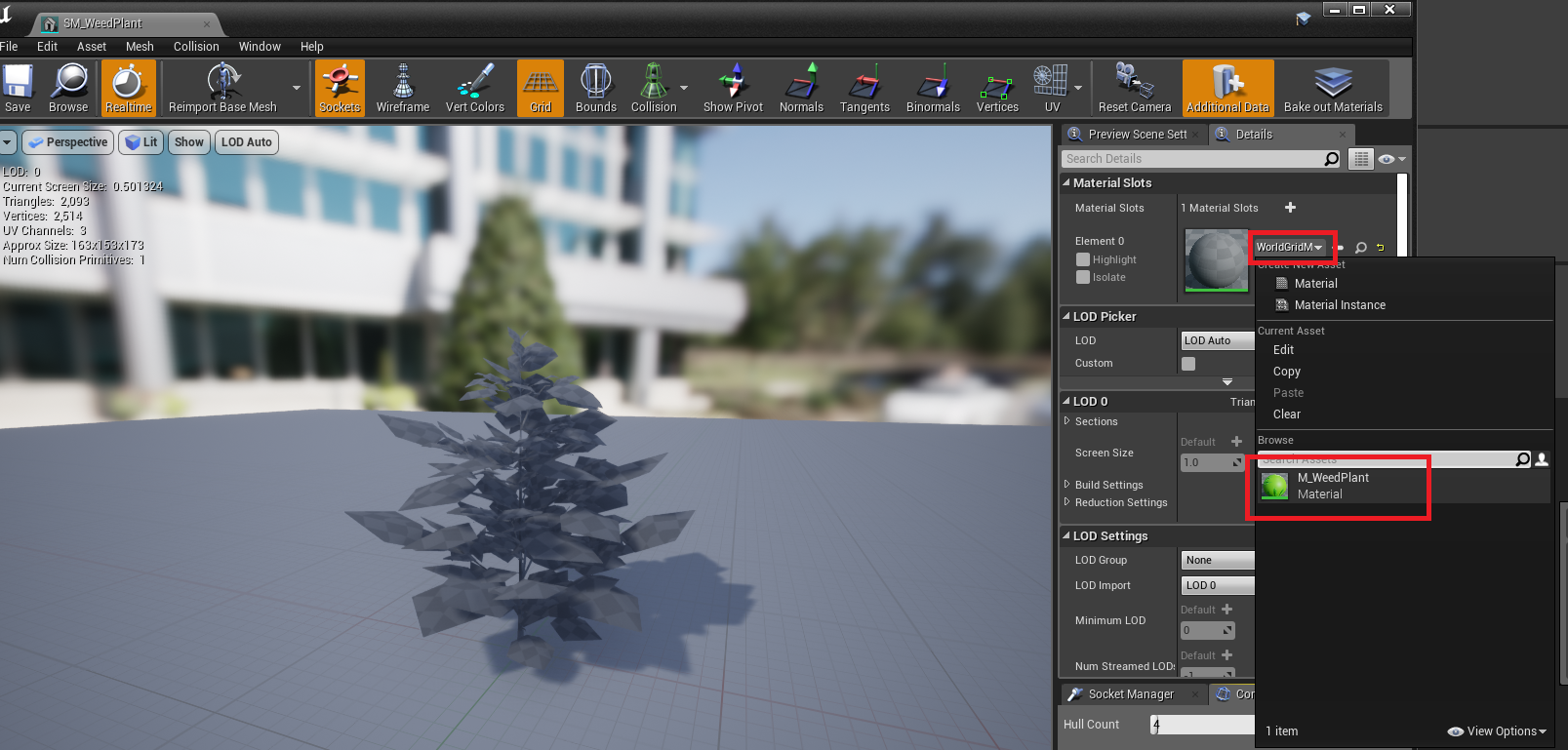Image resolution: width=1568 pixels, height=750 pixels.
Task: Expand Build Settings
Action: [1066, 484]
